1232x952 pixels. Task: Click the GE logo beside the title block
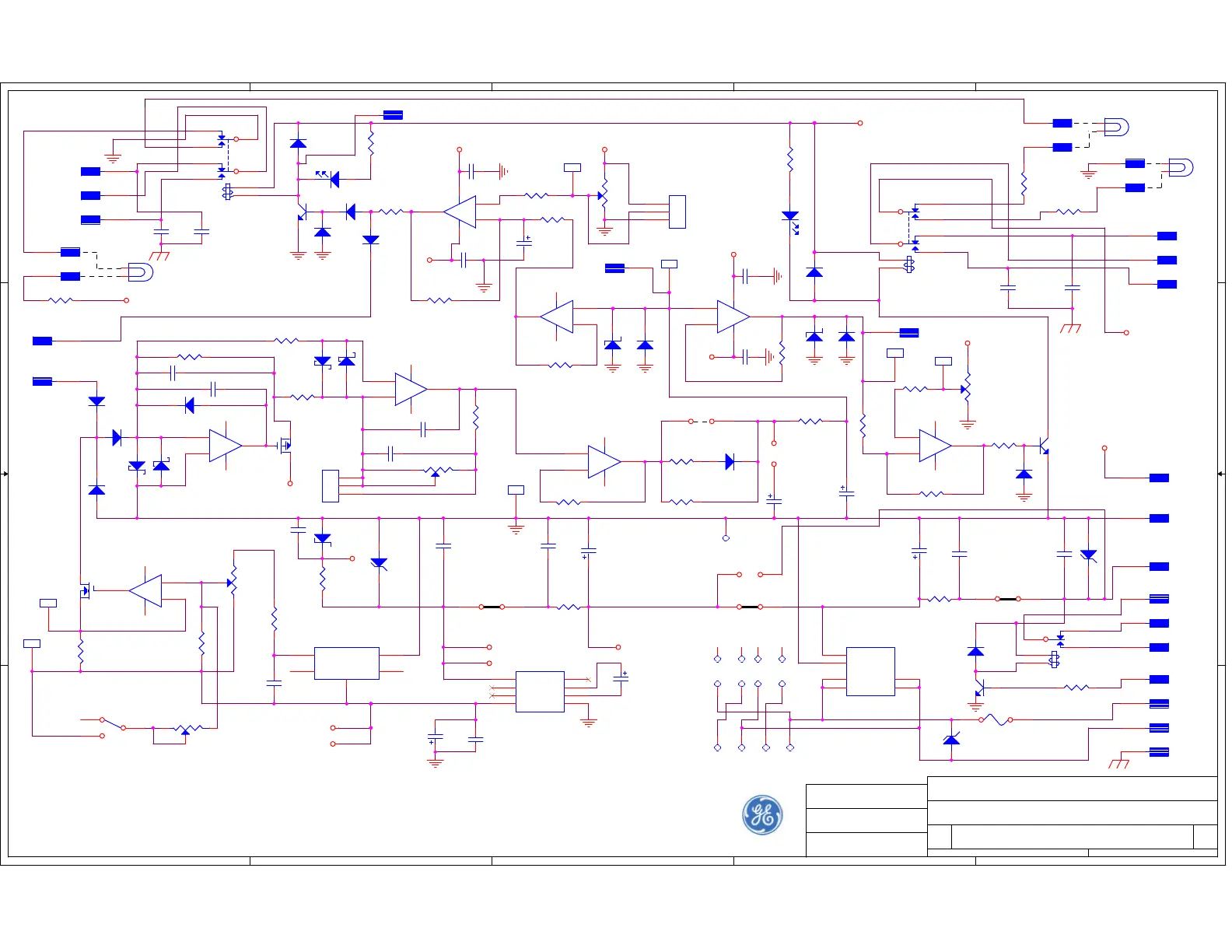[762, 815]
